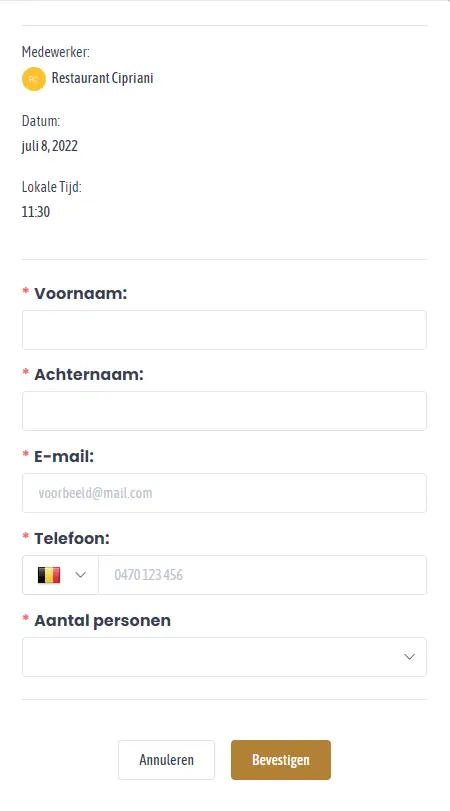Image resolution: width=450 pixels, height=811 pixels.
Task: Click the E-mail label
Action: tap(64, 456)
